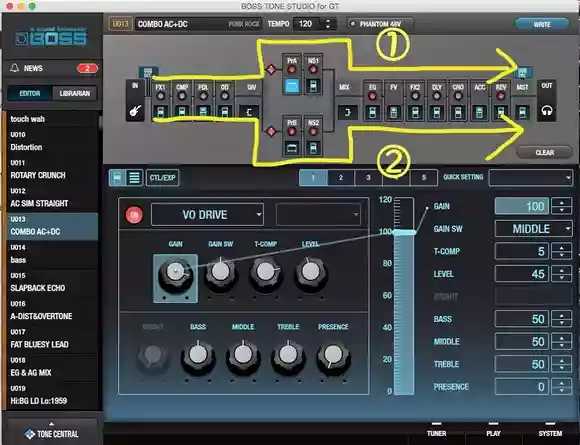Select parameter page tab 2
The height and width of the screenshot is (445, 580).
point(341,178)
